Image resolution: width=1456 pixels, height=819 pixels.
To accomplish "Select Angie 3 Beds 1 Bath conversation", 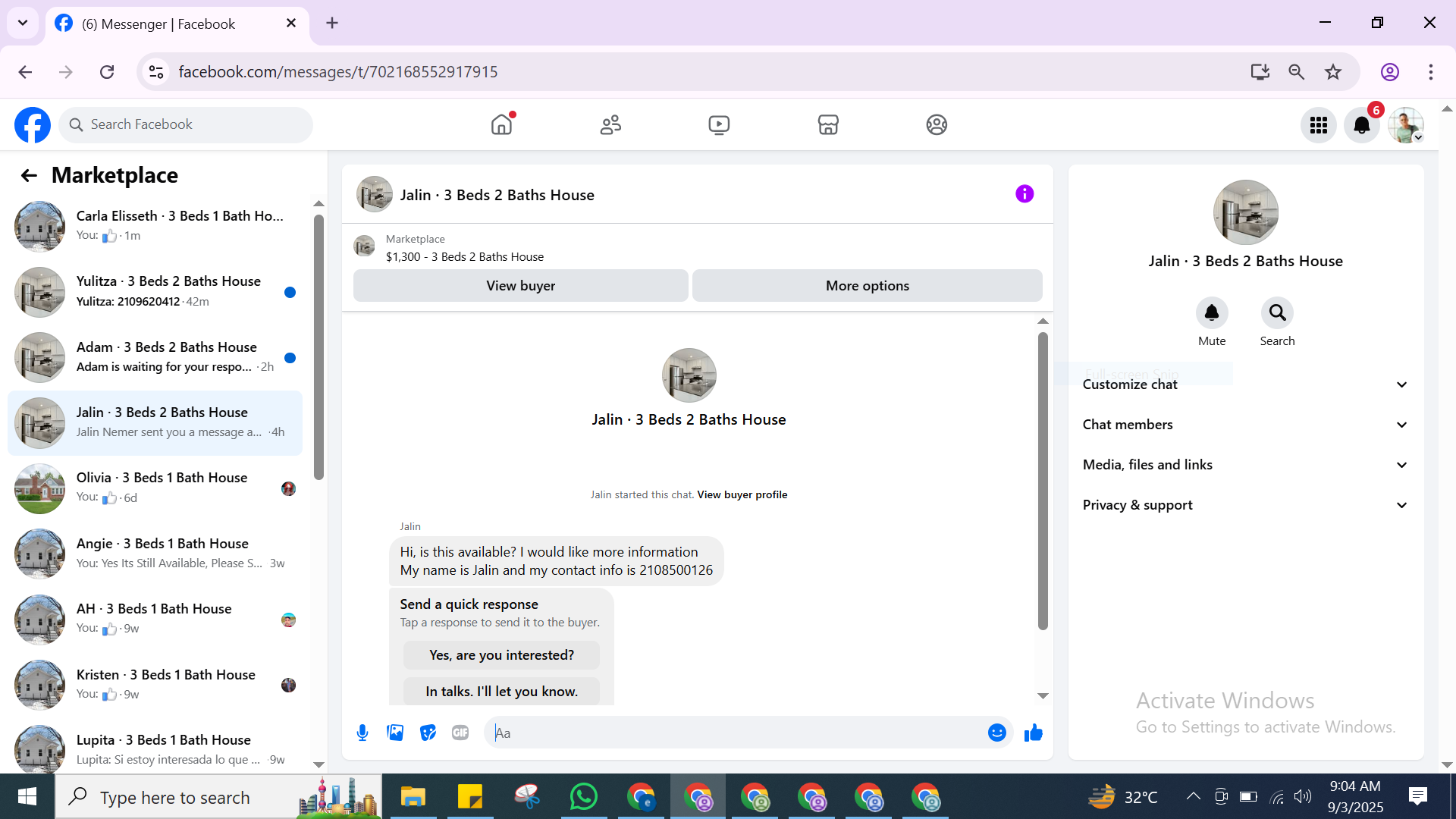I will (155, 554).
